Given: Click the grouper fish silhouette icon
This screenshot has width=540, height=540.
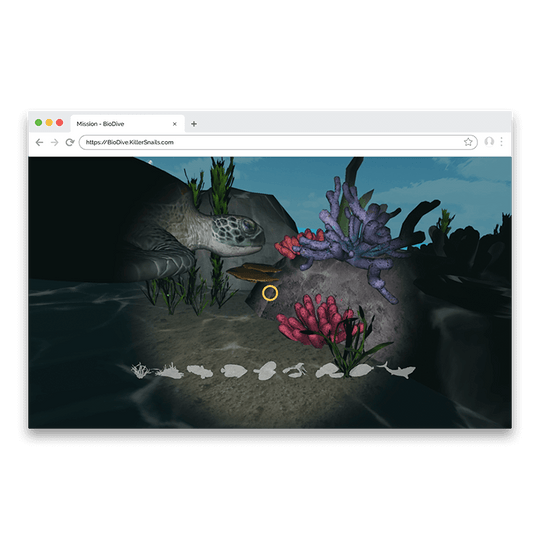Looking at the screenshot, I should click(200, 372).
